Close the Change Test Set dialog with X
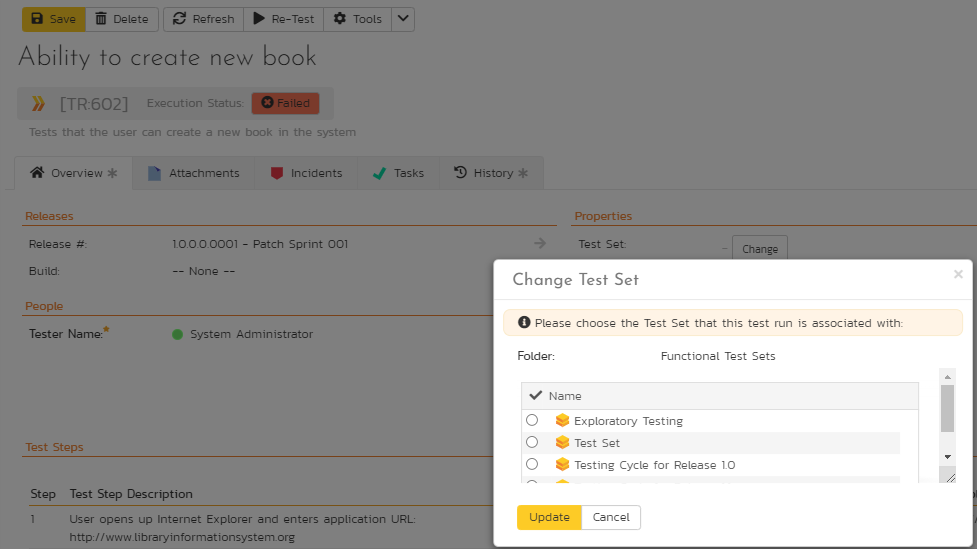Viewport: 977px width, 549px height. [958, 274]
